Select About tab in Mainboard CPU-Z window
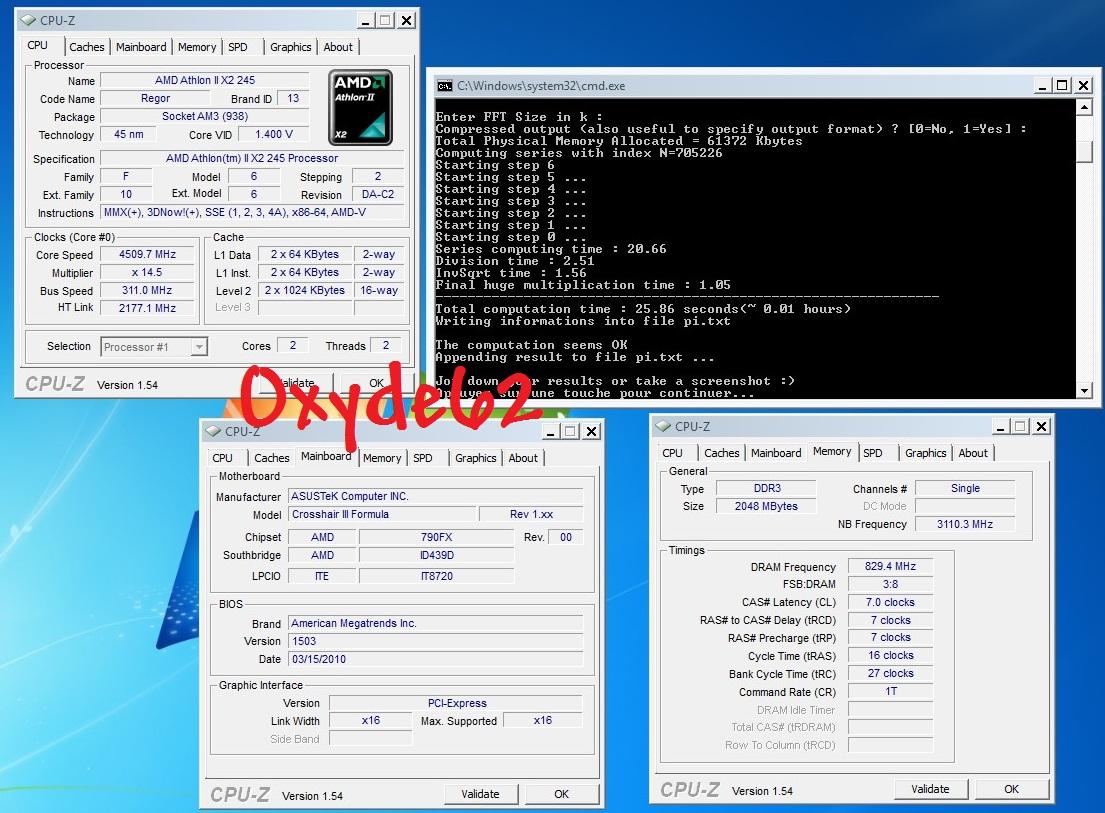1105x813 pixels. pyautogui.click(x=523, y=458)
